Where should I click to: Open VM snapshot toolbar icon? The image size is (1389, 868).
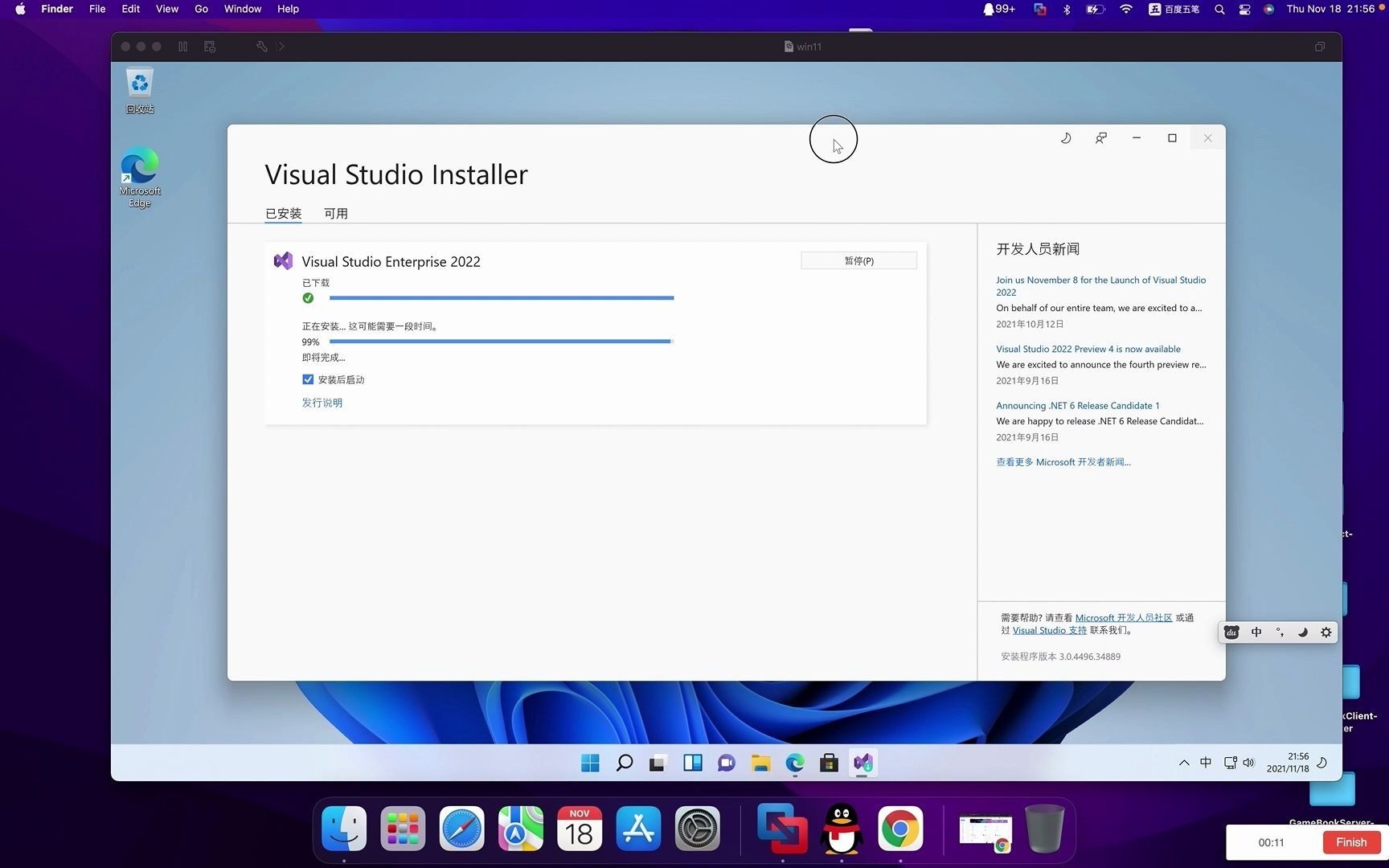pyautogui.click(x=210, y=47)
